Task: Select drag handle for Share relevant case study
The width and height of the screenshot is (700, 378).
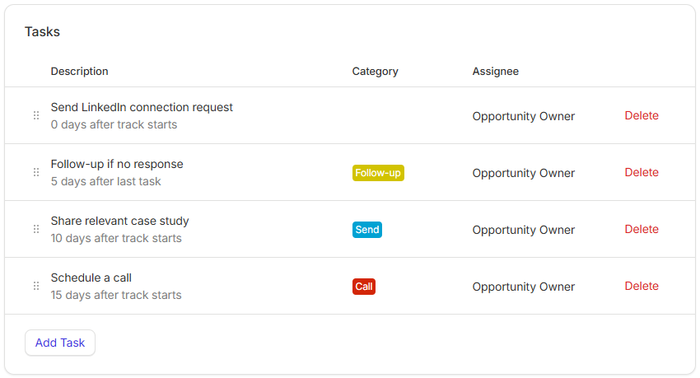Action: 36,229
